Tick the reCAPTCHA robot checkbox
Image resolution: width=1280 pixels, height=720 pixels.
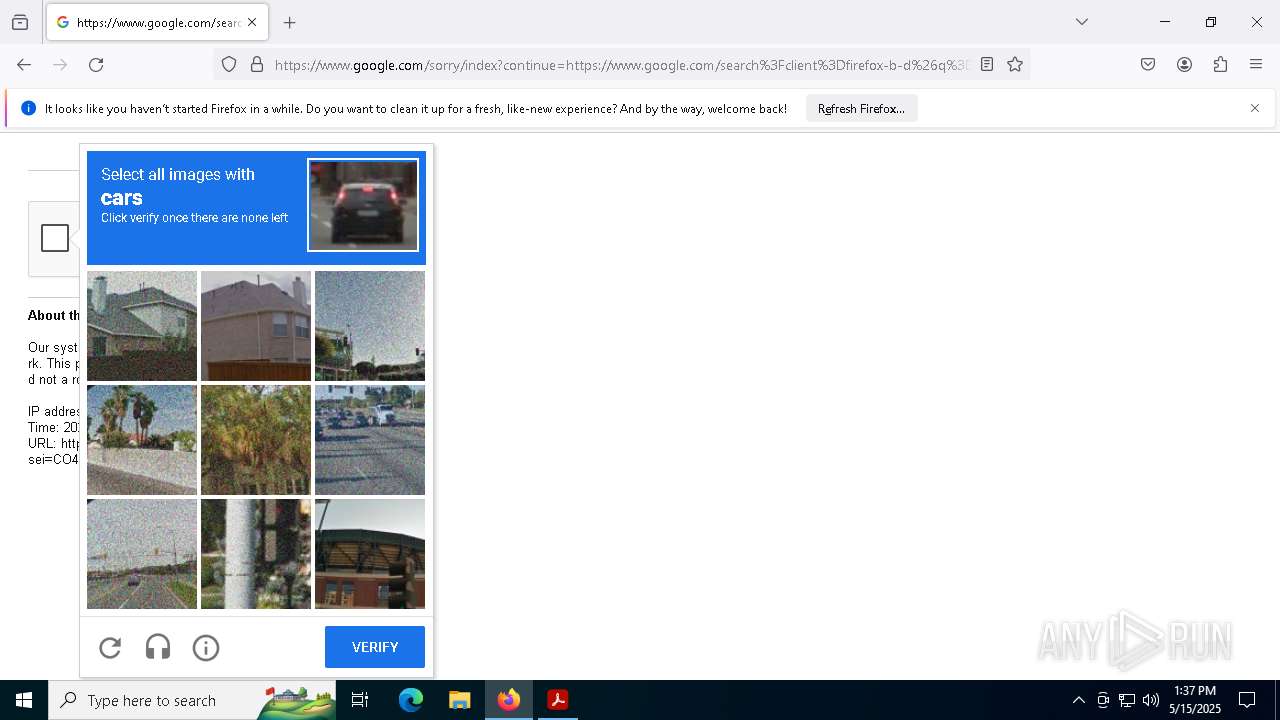55,238
